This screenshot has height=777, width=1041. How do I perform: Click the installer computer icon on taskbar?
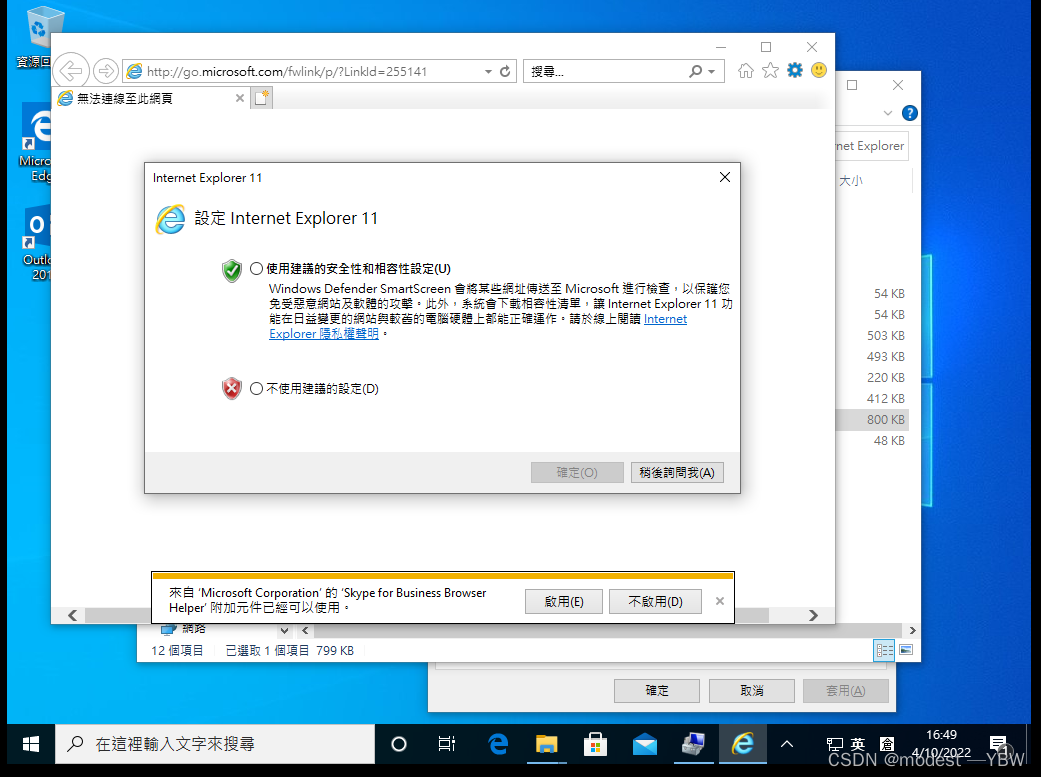click(693, 744)
